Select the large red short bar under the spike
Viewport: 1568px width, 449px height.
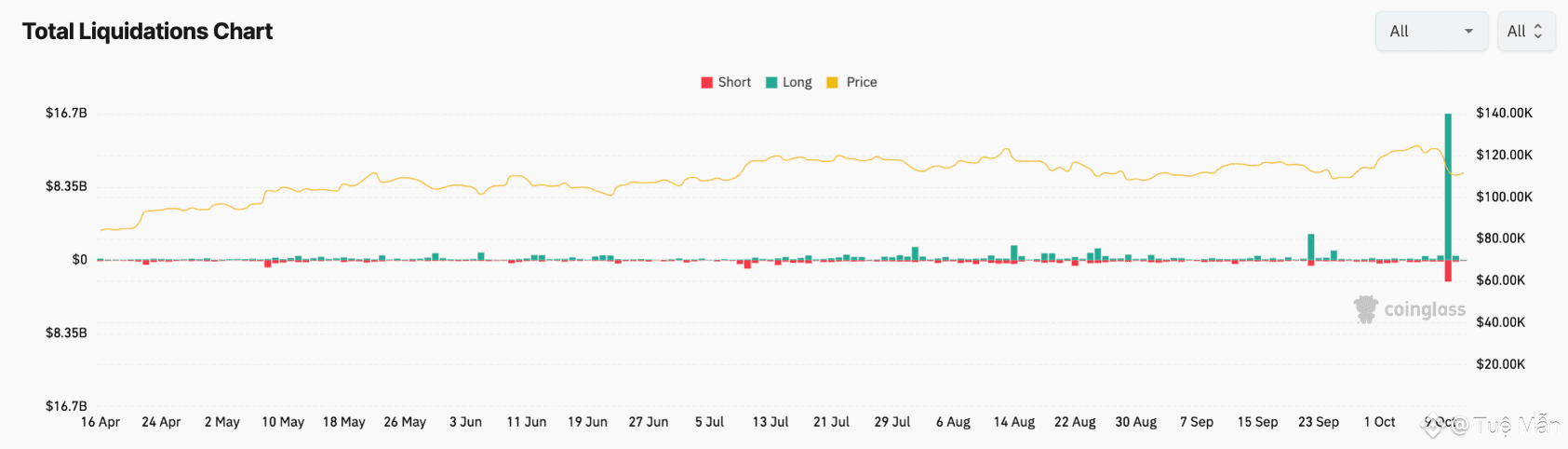point(1448,270)
